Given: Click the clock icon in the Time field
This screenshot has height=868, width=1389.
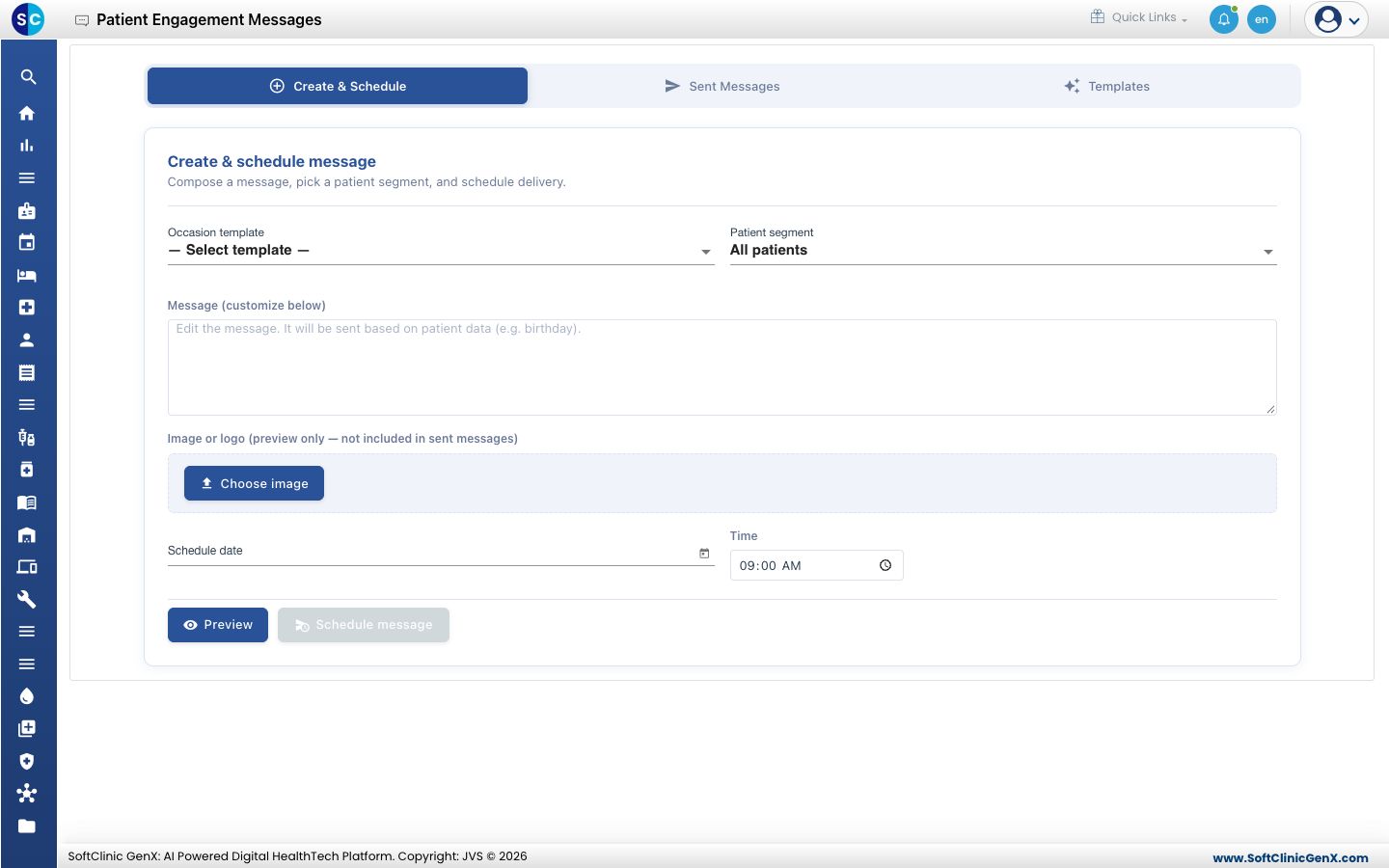Looking at the screenshot, I should point(885,565).
